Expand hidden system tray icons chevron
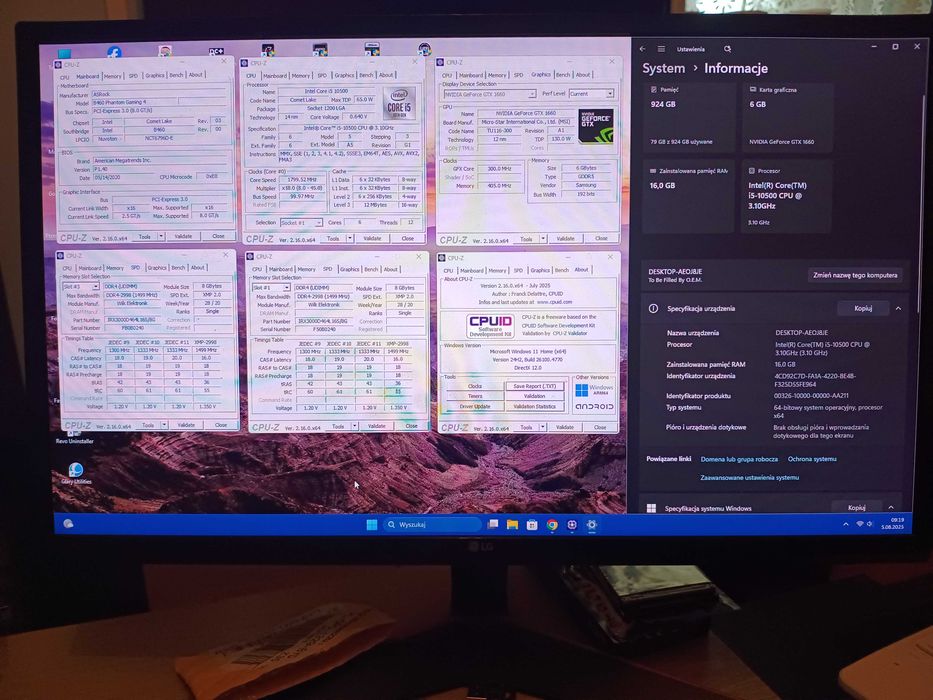 [x=845, y=524]
